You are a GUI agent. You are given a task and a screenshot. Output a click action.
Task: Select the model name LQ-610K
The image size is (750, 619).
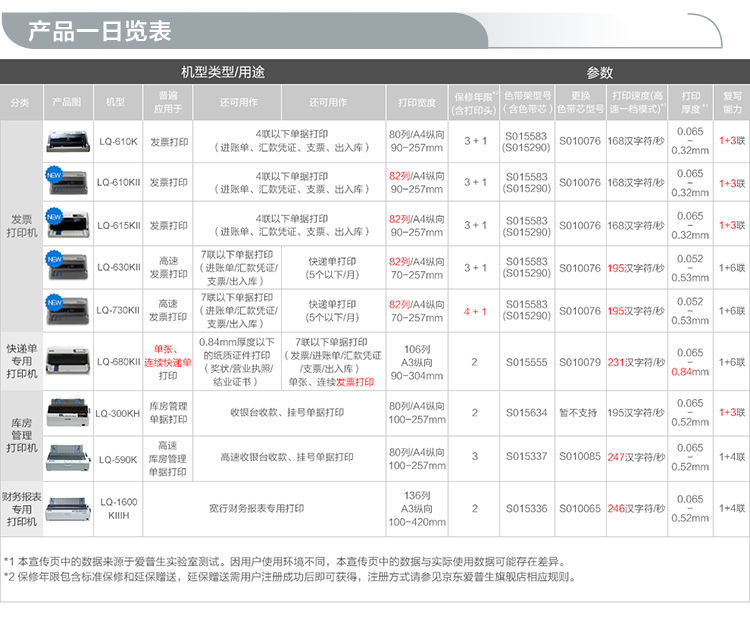(x=118, y=142)
